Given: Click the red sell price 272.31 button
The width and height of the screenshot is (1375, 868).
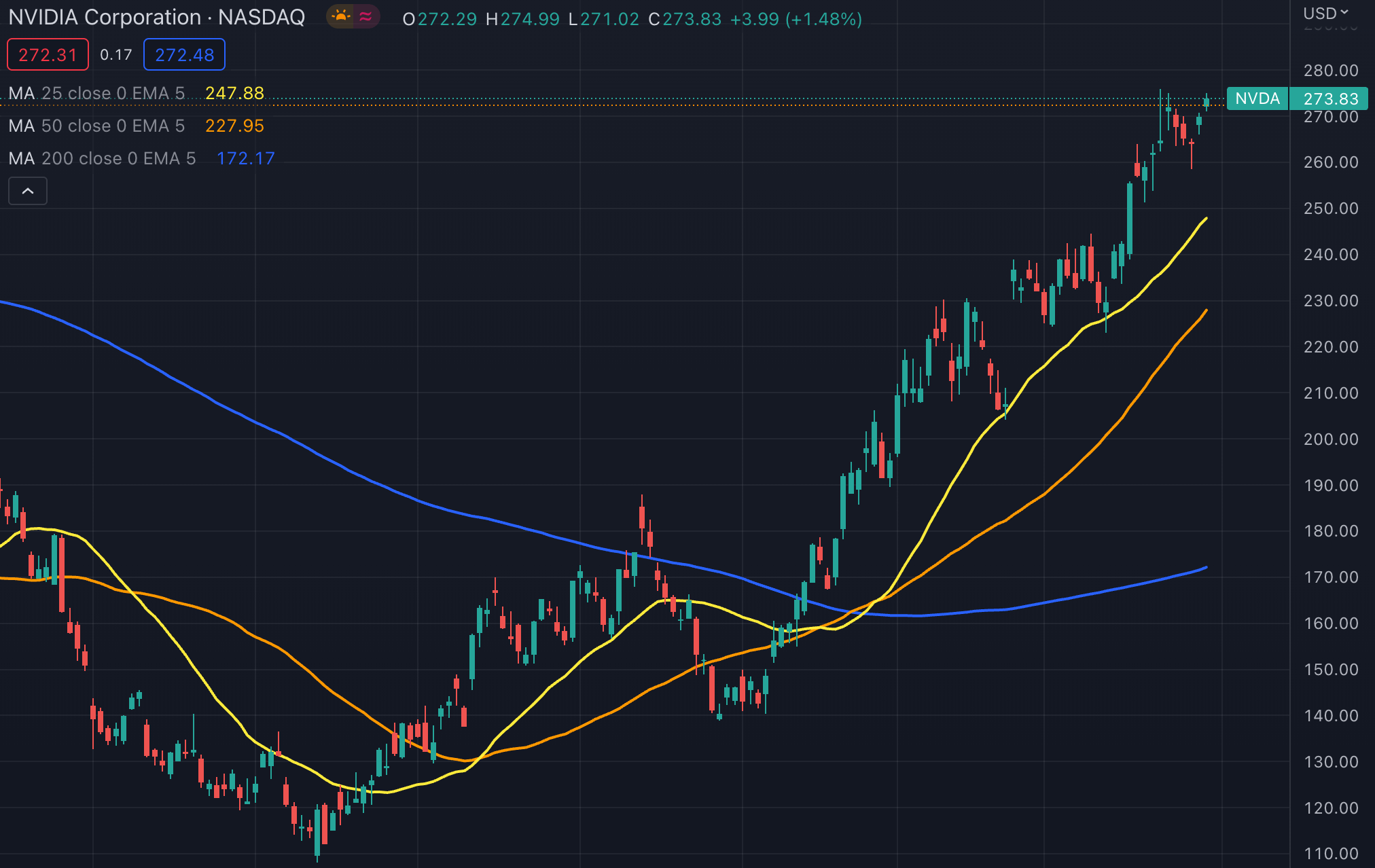Looking at the screenshot, I should pos(48,54).
